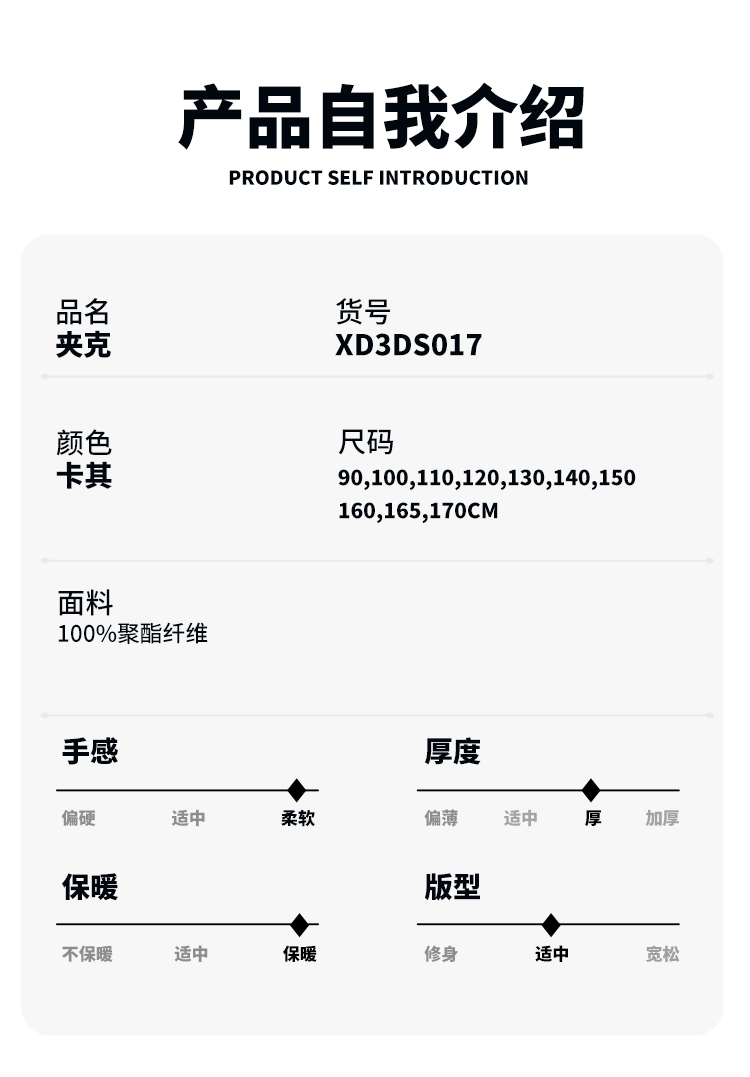Select the 偏硬 option under 手感
This screenshot has width=750, height=1077.
pos(79,818)
